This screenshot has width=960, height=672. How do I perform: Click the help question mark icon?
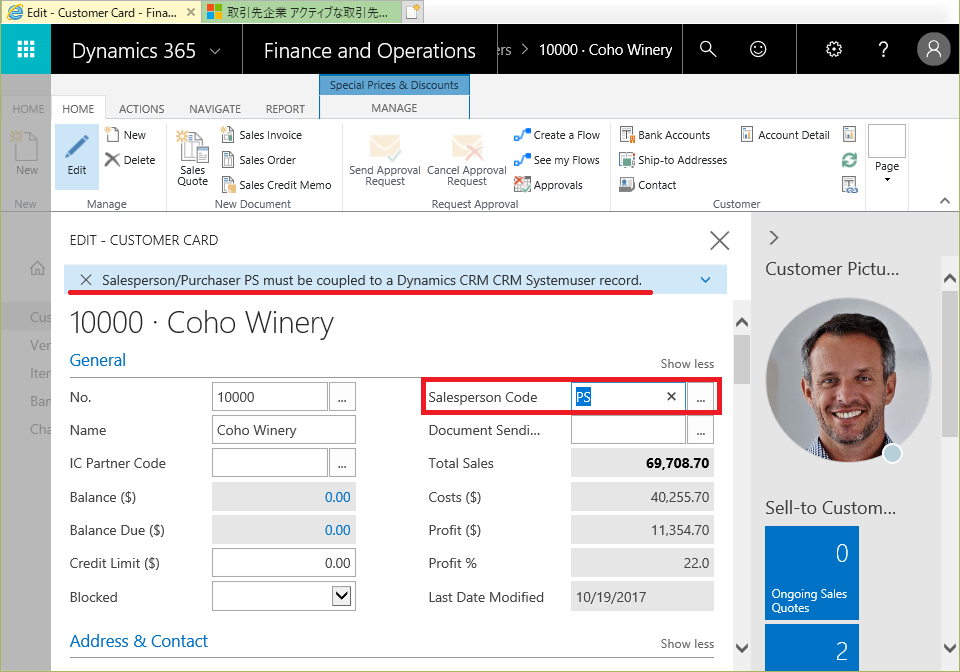(883, 50)
